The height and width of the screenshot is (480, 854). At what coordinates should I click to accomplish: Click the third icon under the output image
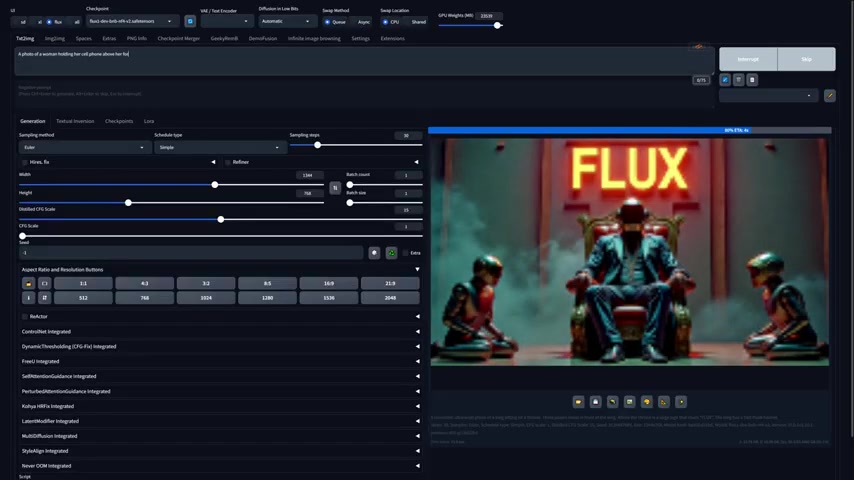[x=613, y=402]
